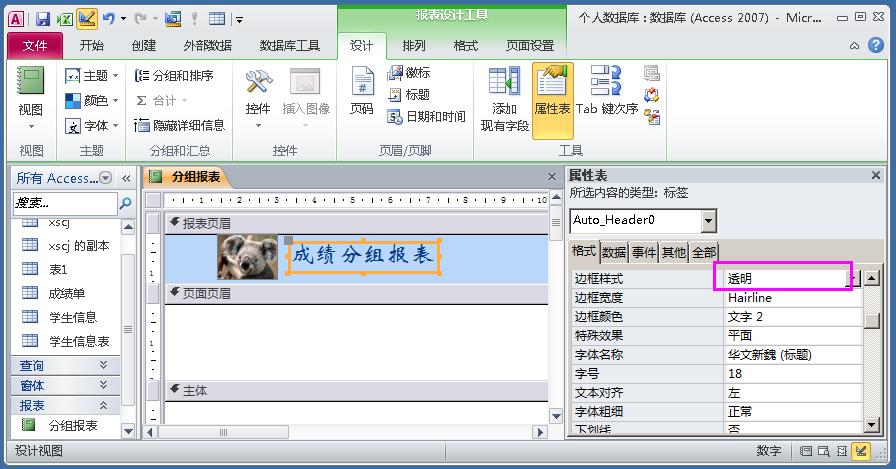Insert 日期和时间 (Date and Time)
The width and height of the screenshot is (896, 469).
(x=426, y=117)
